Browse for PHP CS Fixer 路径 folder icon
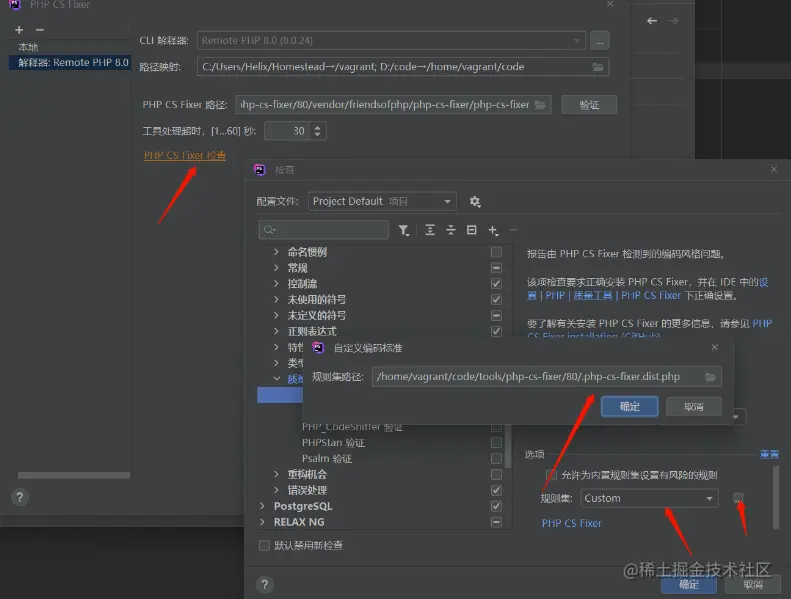Image resolution: width=791 pixels, height=599 pixels. coord(540,104)
